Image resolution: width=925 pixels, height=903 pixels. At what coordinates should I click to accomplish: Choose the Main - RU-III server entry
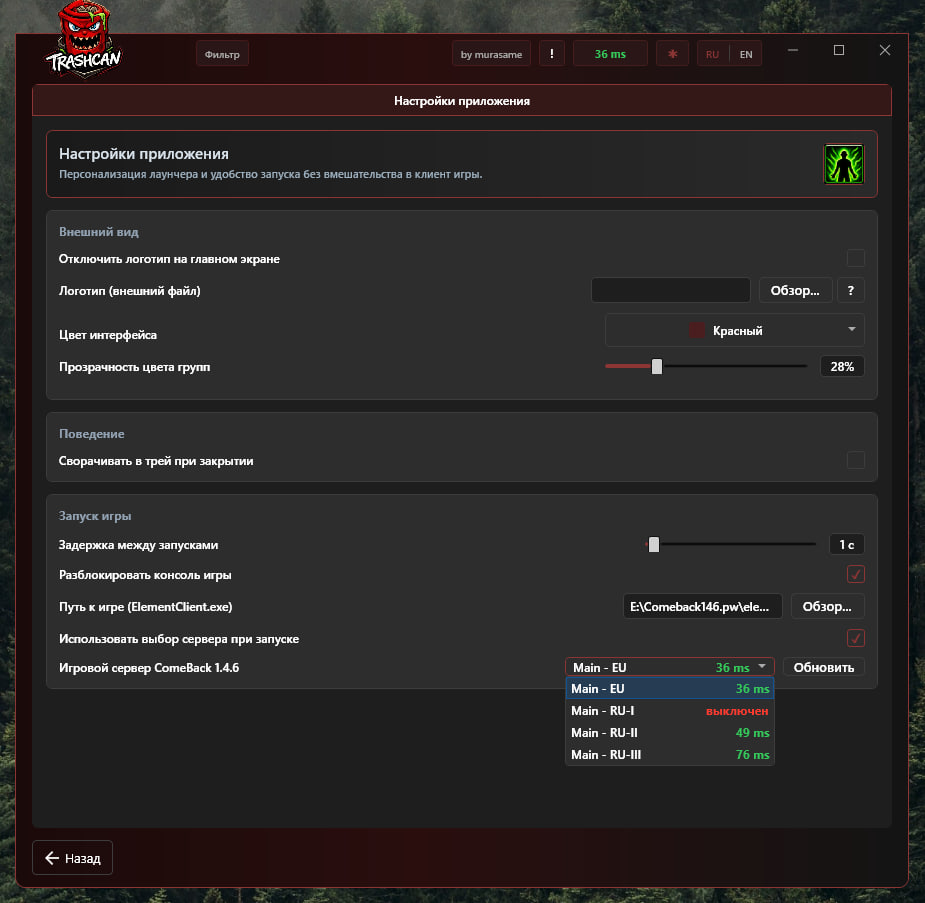click(x=670, y=754)
